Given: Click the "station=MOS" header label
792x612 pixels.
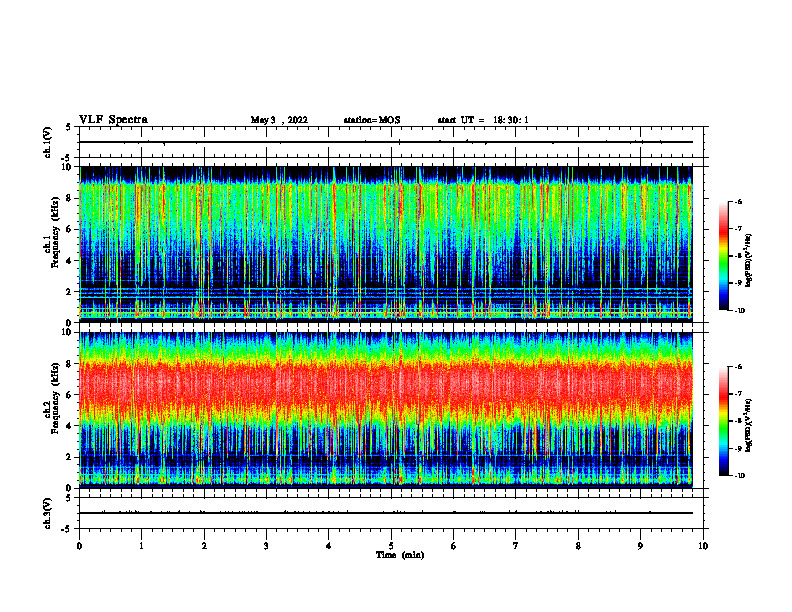Looking at the screenshot, I should point(372,120).
